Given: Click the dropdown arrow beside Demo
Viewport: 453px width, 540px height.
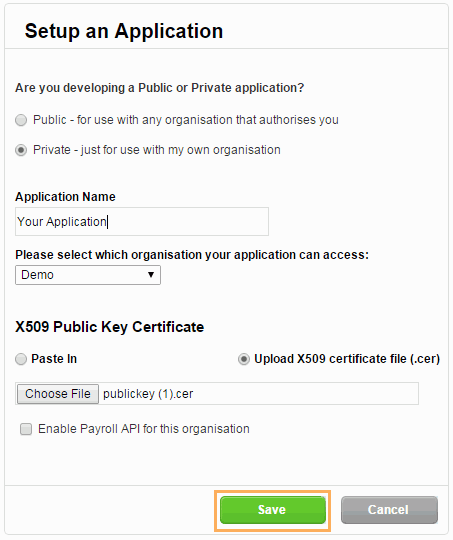Looking at the screenshot, I should 151,275.
